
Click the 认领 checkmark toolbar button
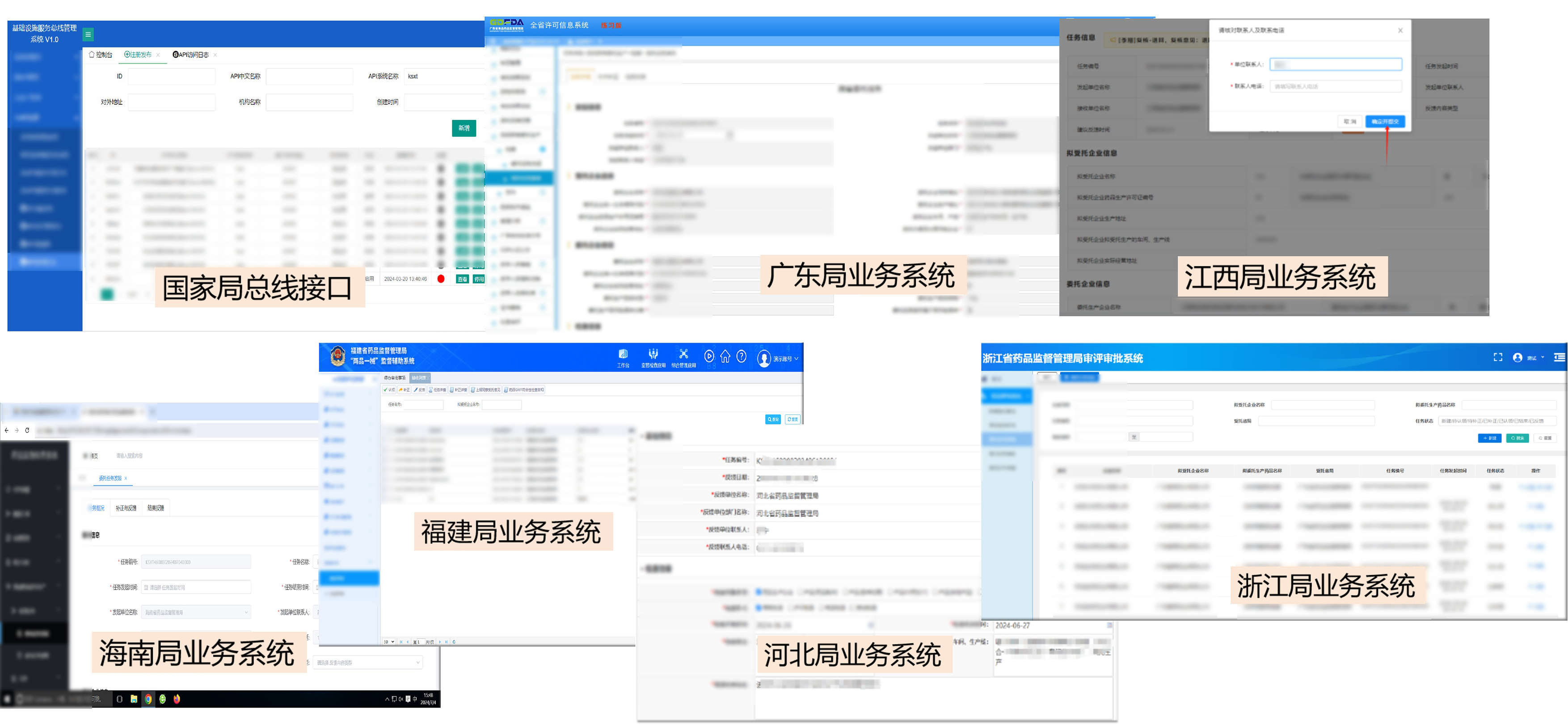(x=390, y=390)
